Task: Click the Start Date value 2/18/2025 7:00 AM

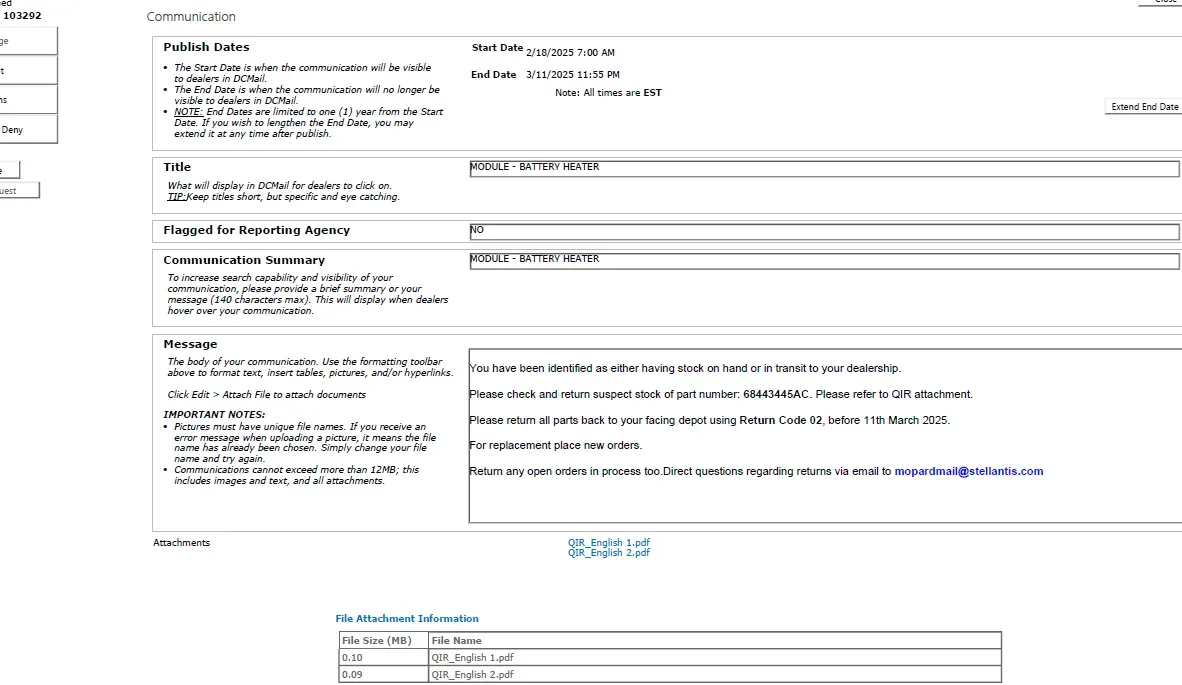Action: (570, 53)
